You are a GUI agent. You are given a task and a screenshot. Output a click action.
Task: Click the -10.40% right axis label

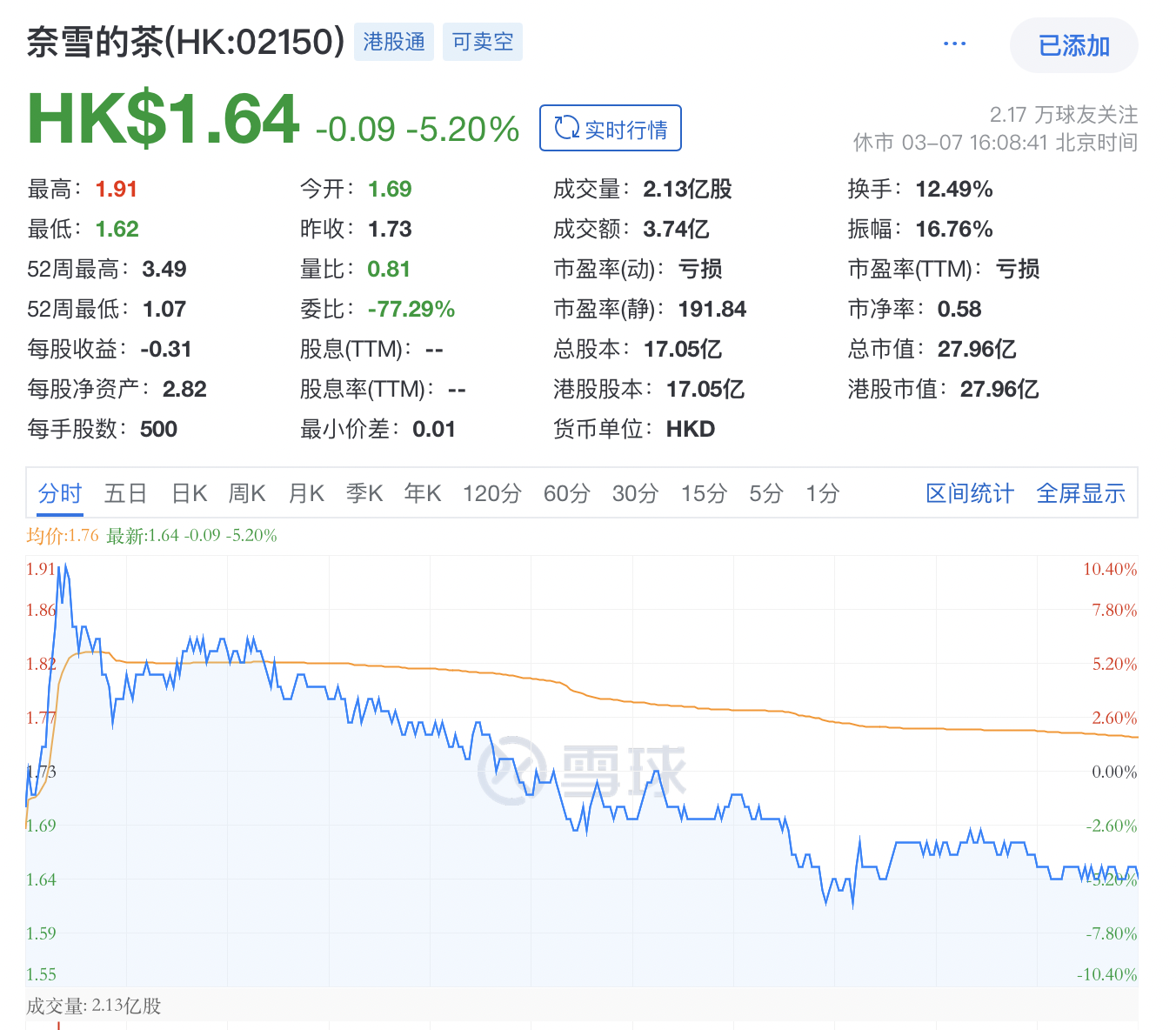pos(1106,974)
